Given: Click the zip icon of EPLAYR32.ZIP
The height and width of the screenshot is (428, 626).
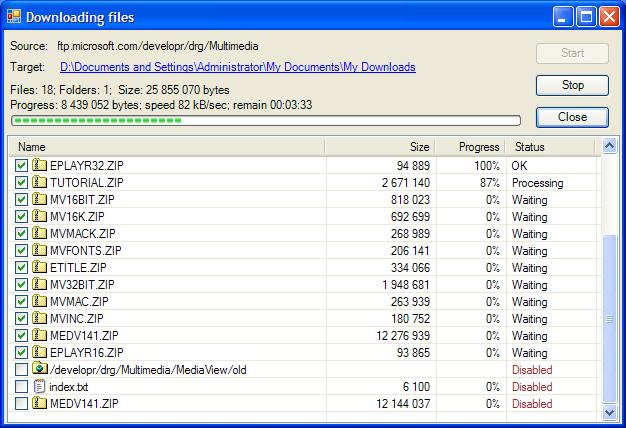Looking at the screenshot, I should coord(39,165).
